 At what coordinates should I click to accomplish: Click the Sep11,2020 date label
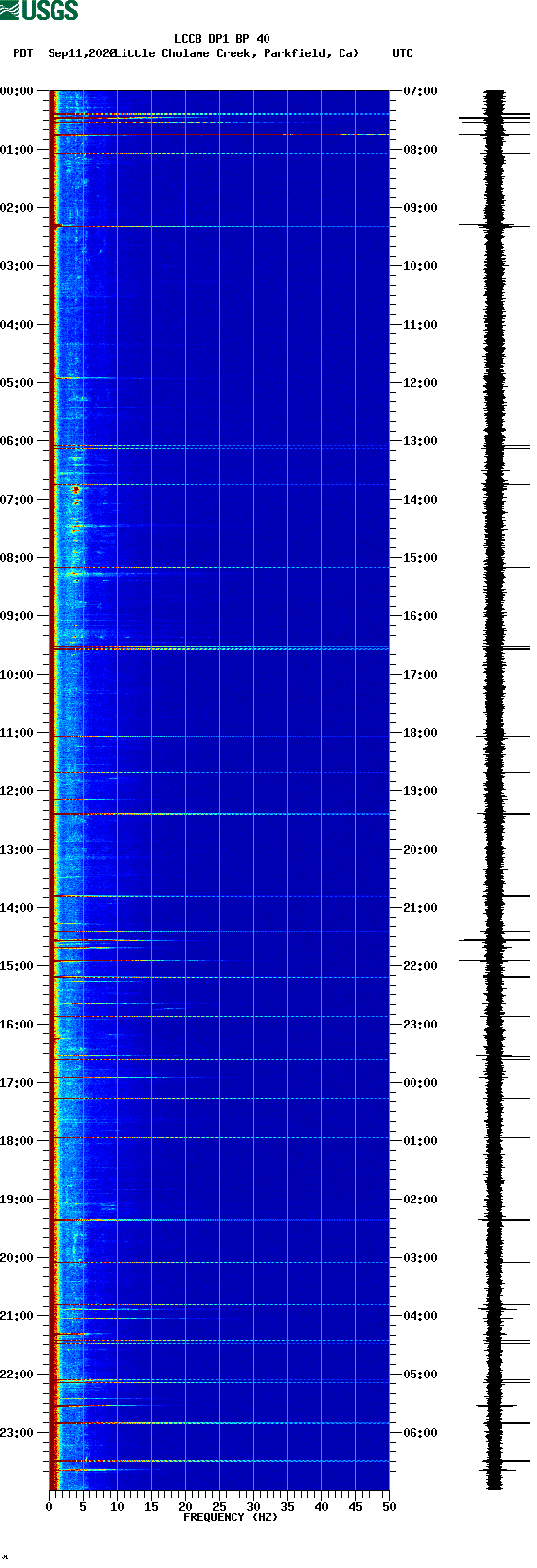tap(82, 53)
